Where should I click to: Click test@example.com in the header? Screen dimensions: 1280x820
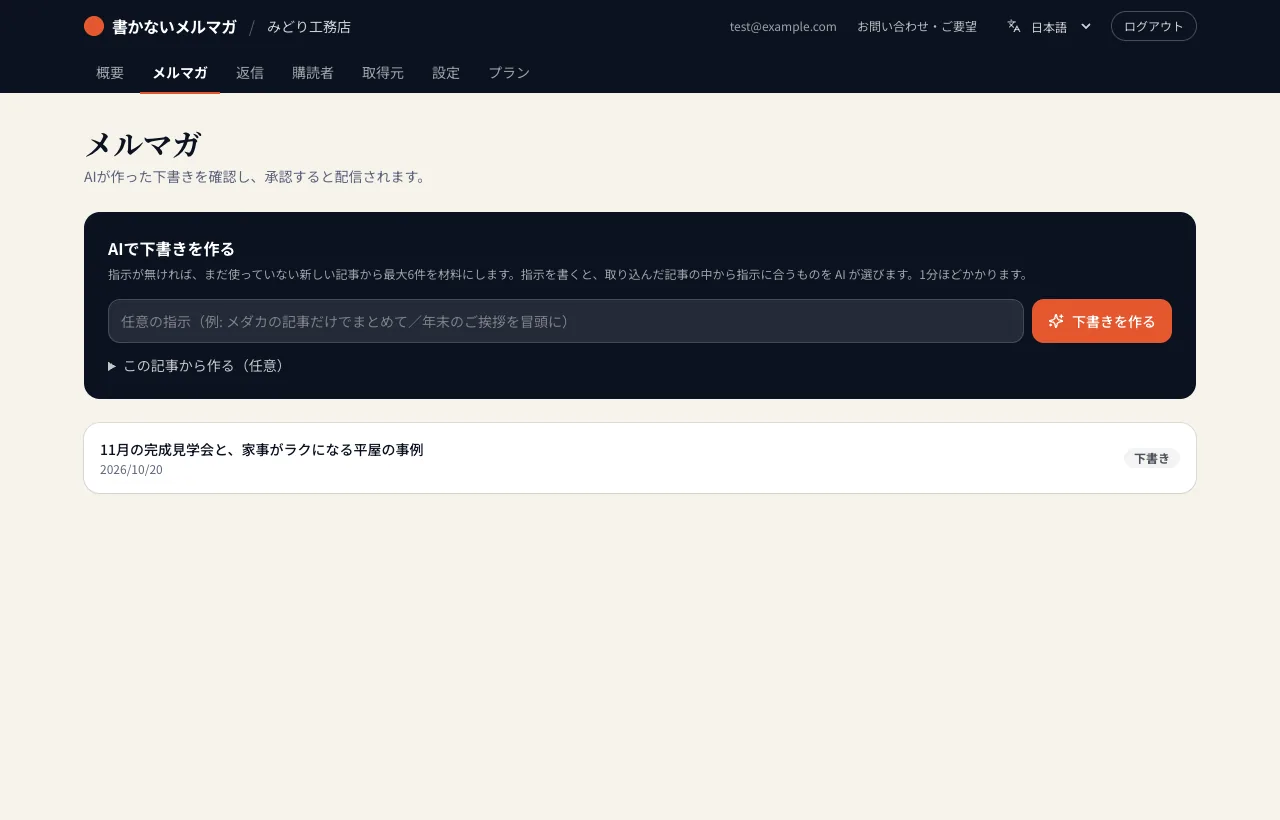(x=783, y=27)
